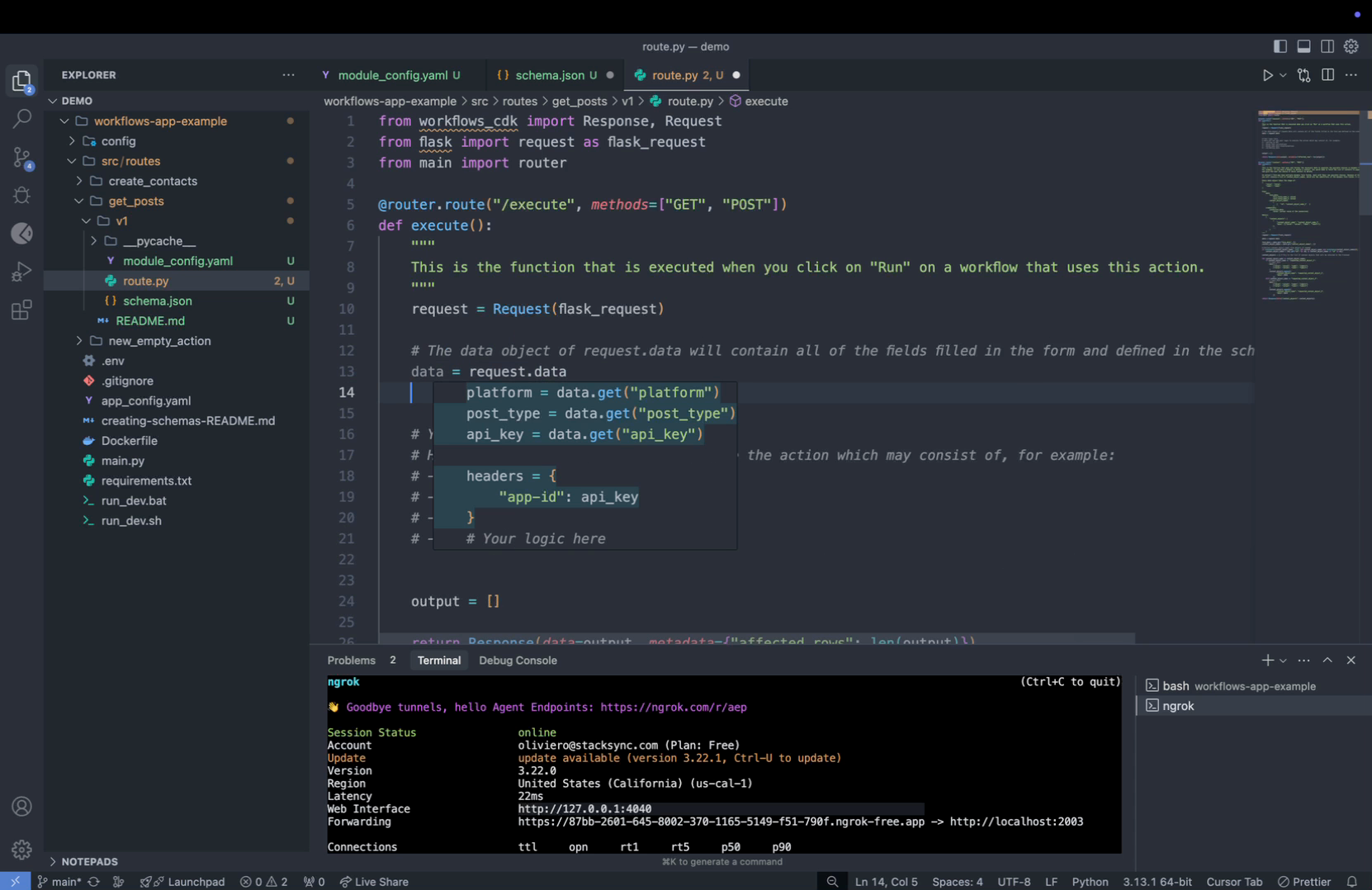Screen dimensions: 1372x890
Task: Open the Accounts icon in activity bar
Action: 21,807
